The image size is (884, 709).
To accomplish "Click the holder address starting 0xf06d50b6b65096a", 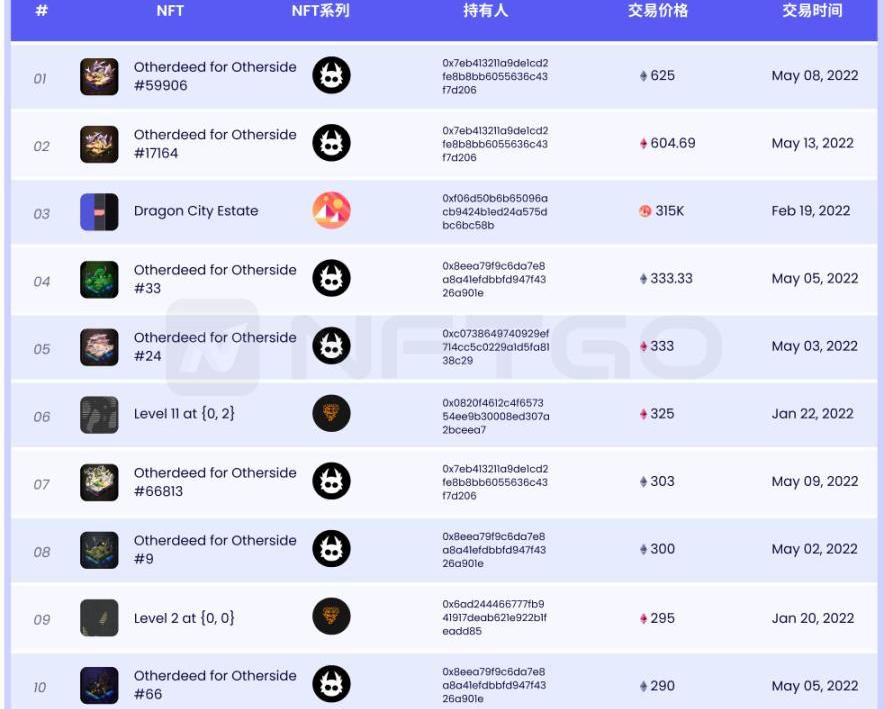I will click(x=495, y=212).
